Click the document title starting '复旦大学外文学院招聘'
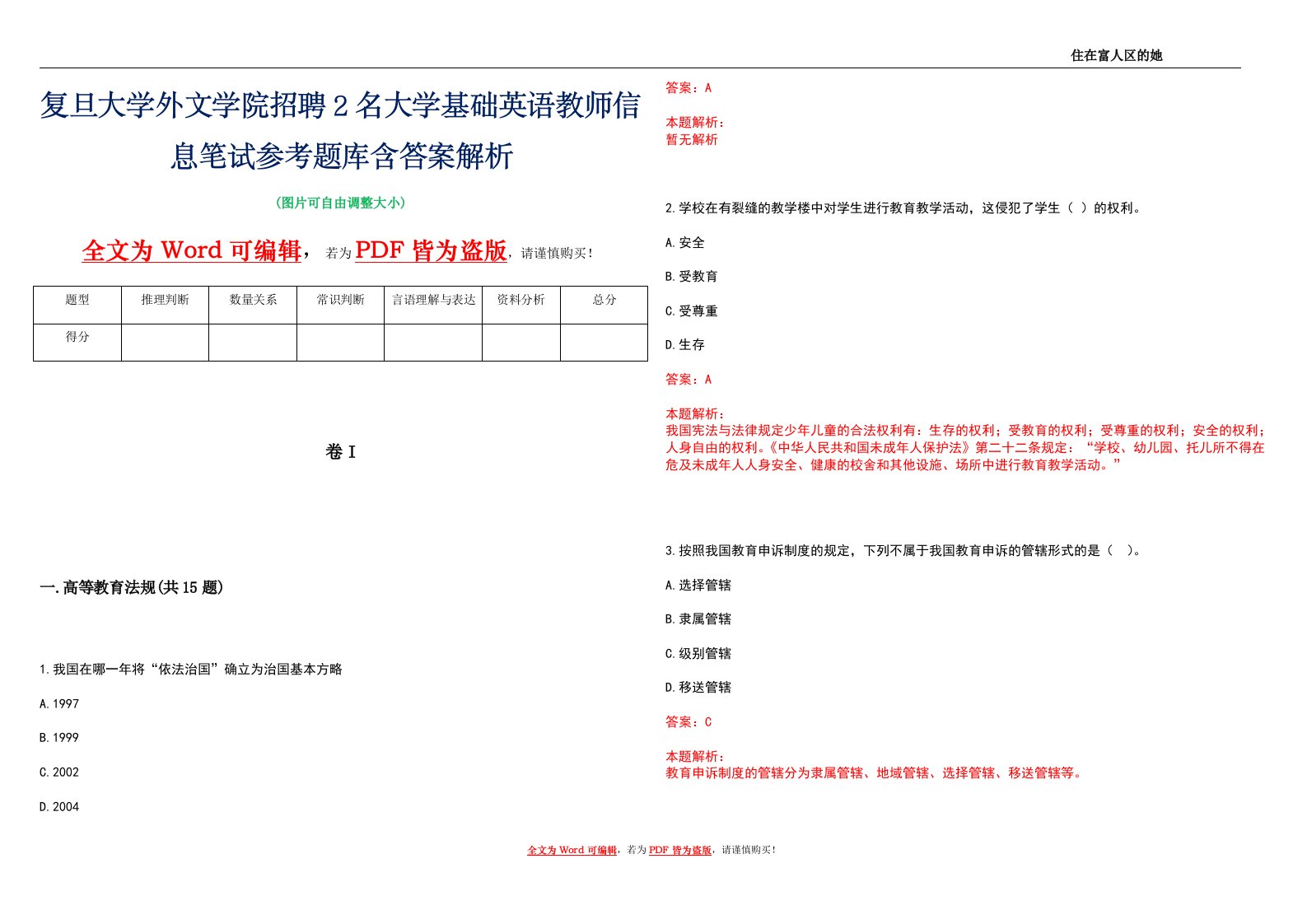The height and width of the screenshot is (924, 1307). tap(340, 131)
